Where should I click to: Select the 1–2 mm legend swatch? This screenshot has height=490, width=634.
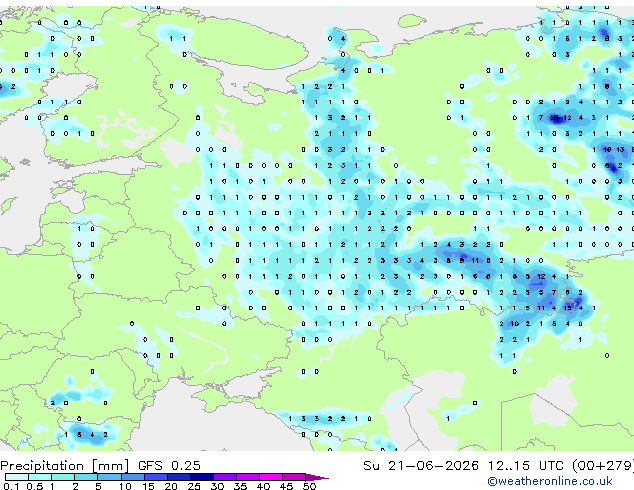[x=63, y=477]
